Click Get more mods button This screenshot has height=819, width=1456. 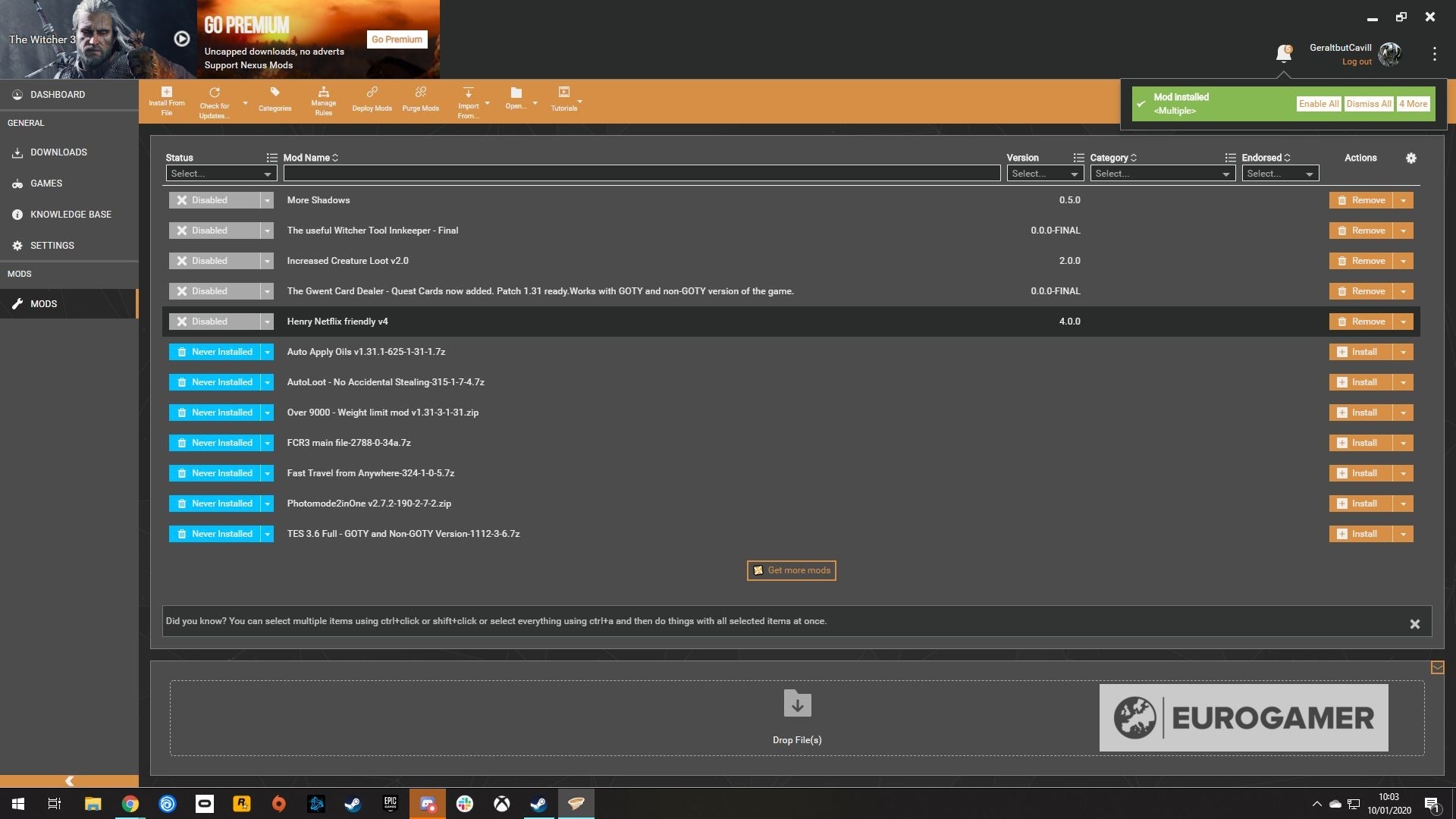[x=791, y=570]
